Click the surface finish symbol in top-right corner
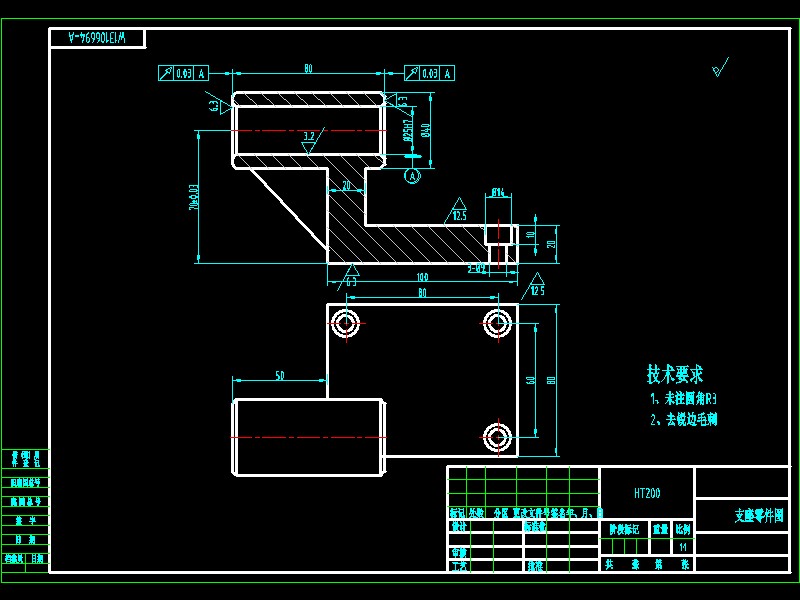800x600 pixels. coord(720,67)
